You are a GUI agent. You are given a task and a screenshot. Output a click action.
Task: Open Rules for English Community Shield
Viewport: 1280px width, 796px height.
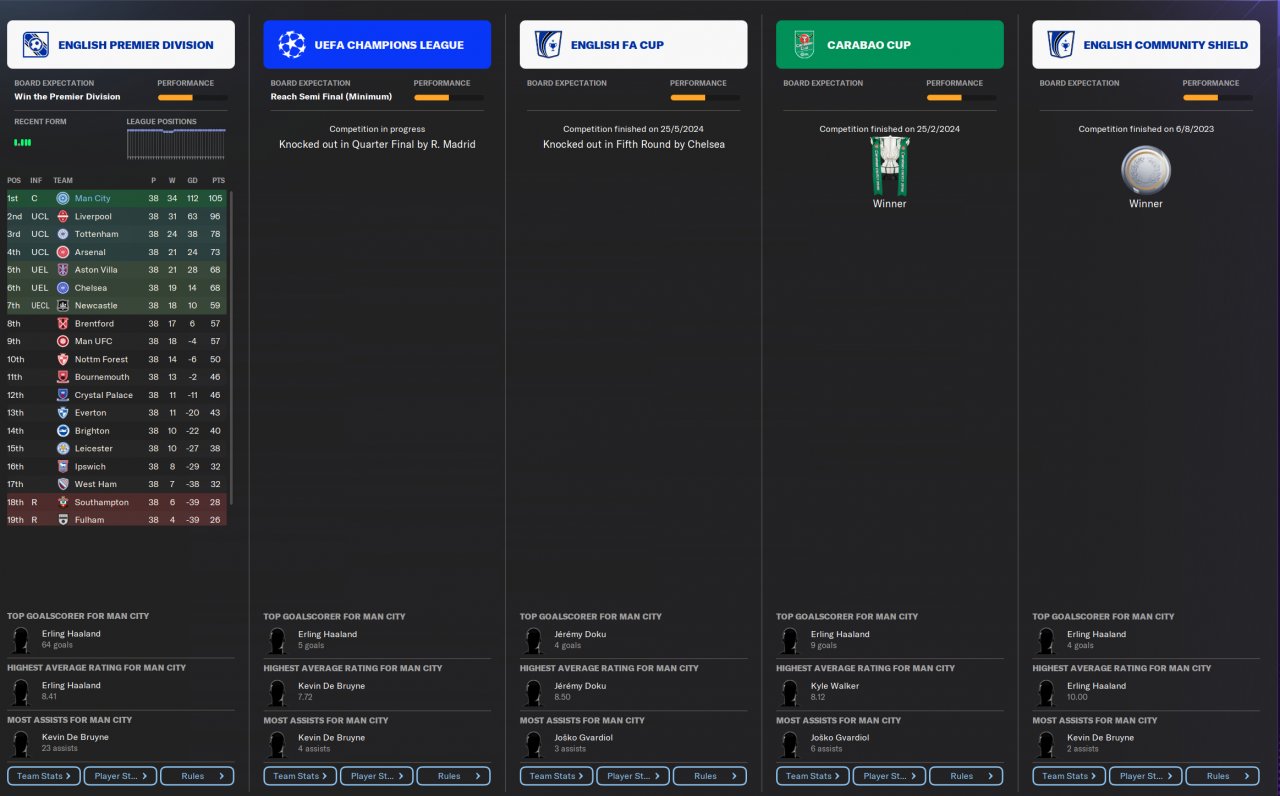click(1223, 776)
